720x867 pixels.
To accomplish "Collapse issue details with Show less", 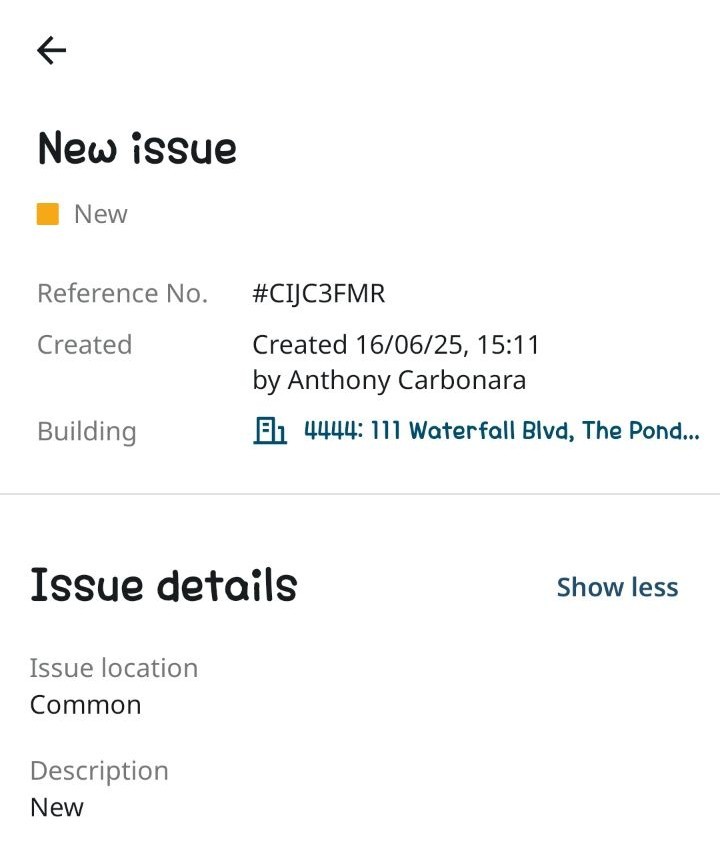I will click(x=617, y=587).
